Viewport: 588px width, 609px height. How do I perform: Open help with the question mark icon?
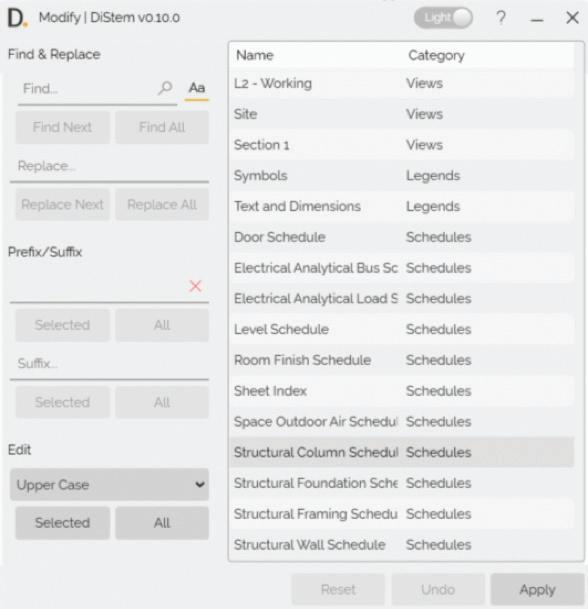pyautogui.click(x=501, y=18)
